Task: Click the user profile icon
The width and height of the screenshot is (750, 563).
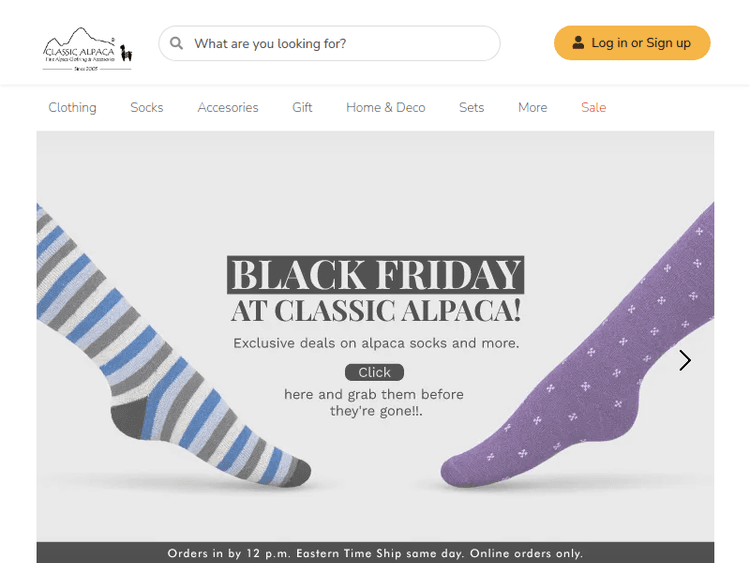Action: click(x=578, y=43)
